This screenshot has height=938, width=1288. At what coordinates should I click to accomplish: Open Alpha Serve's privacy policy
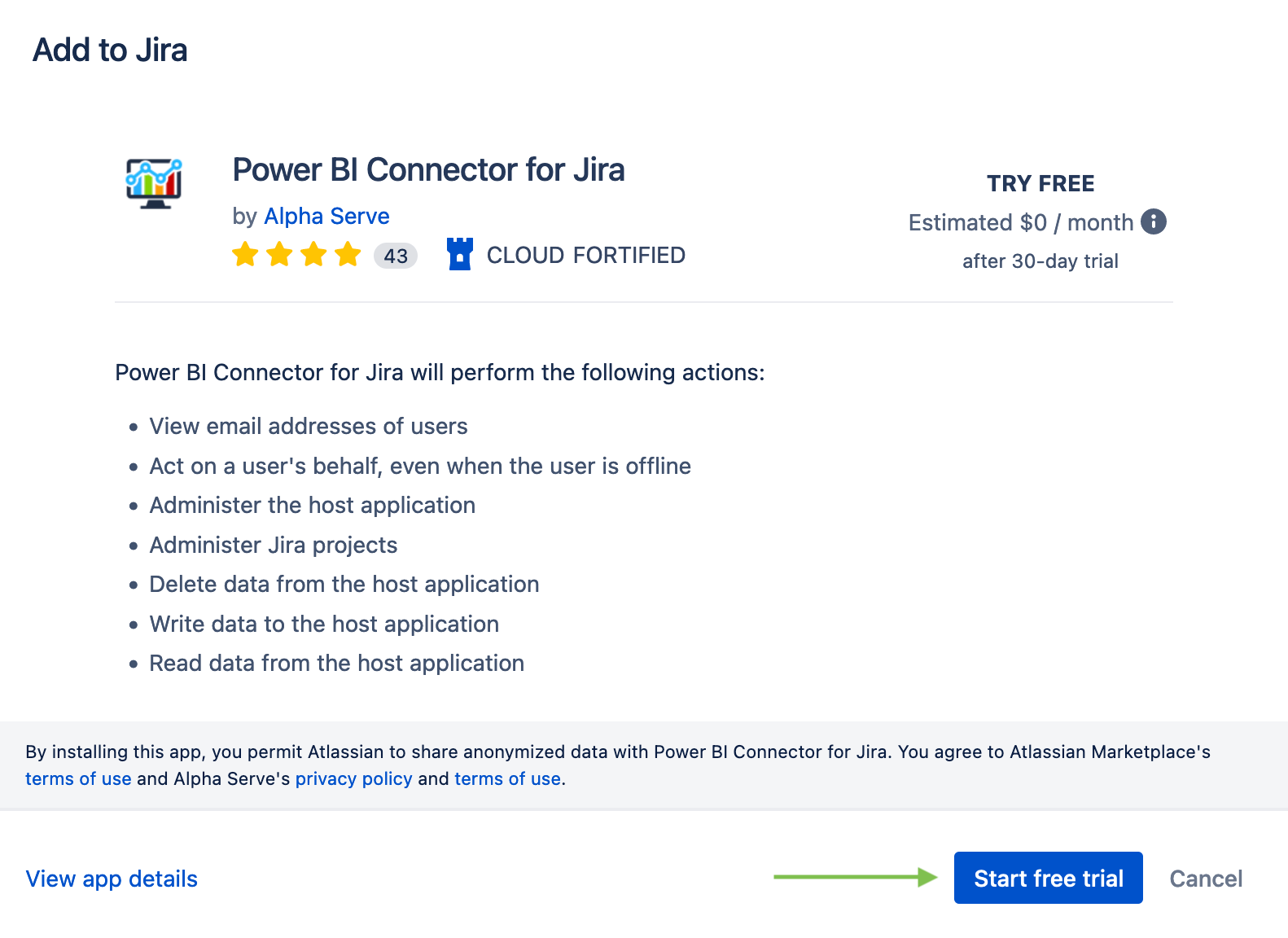(x=353, y=778)
